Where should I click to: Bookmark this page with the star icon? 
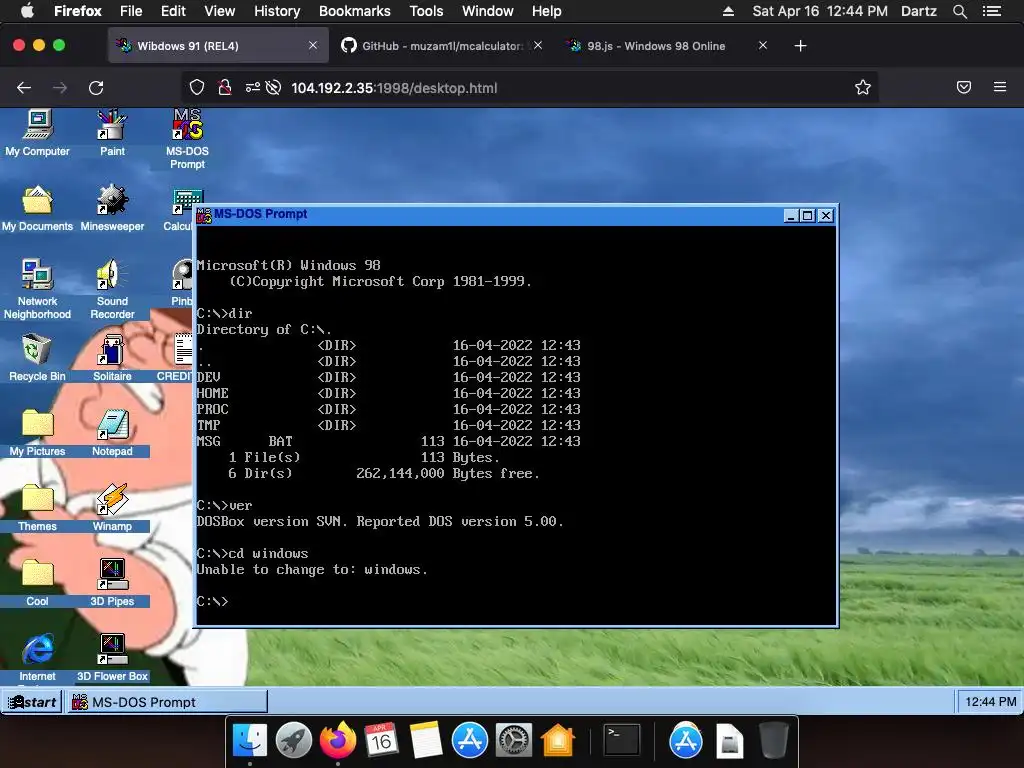[863, 88]
